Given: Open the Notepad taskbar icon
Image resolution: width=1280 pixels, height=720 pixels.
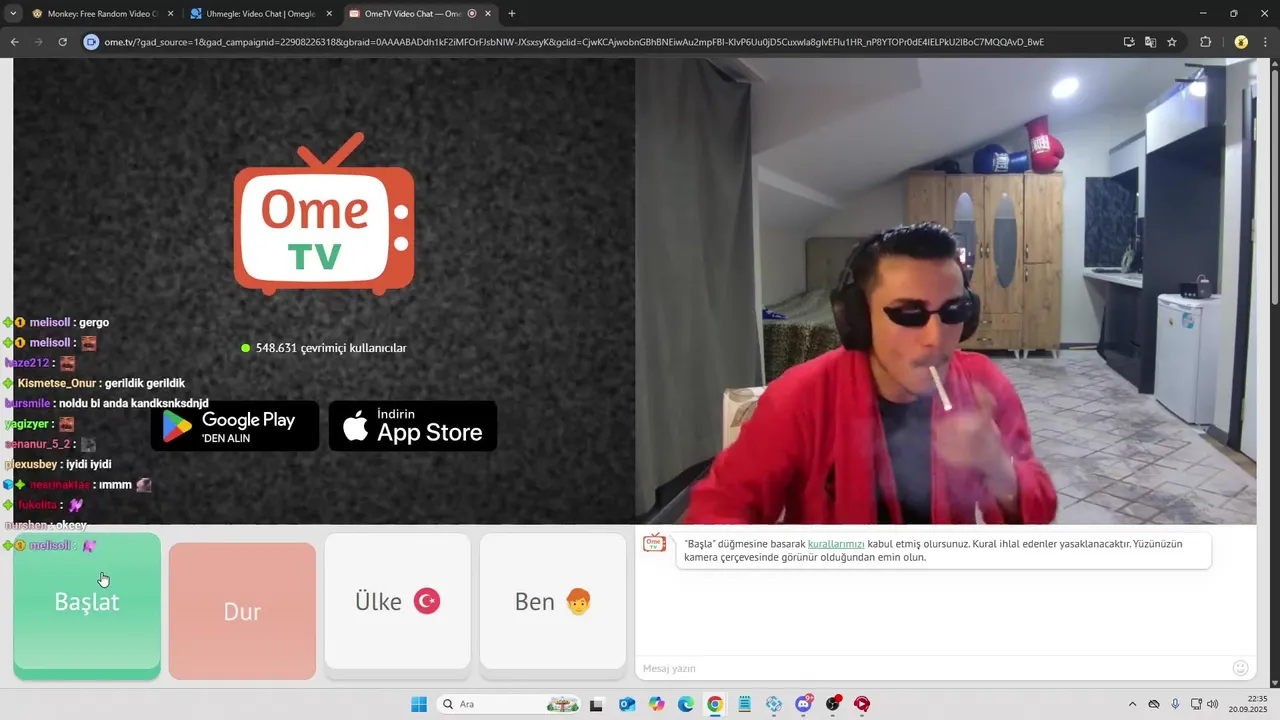Looking at the screenshot, I should click(x=745, y=704).
